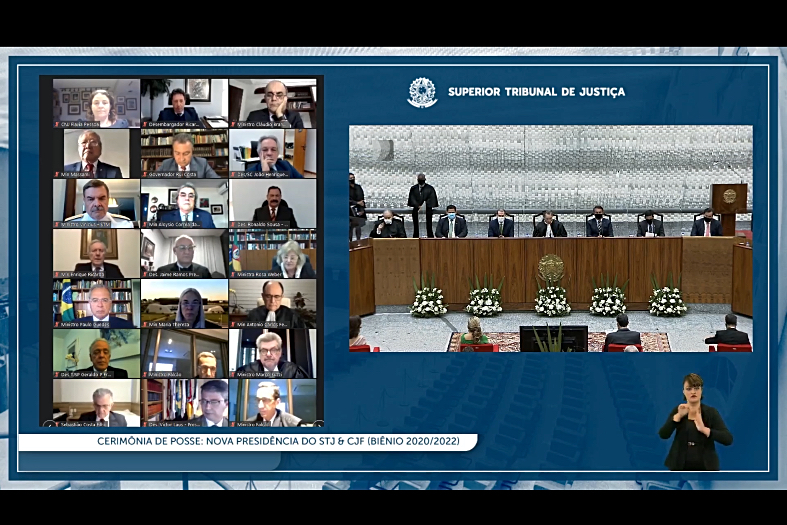The width and height of the screenshot is (787, 525).
Task: Click the sign language interpreter inset
Action: pos(695,422)
